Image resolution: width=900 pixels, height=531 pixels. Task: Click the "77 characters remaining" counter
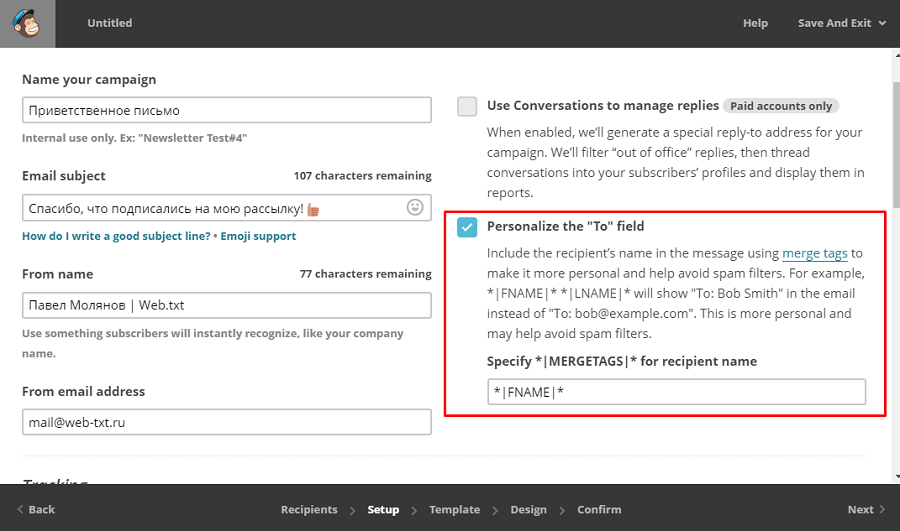click(x=365, y=274)
